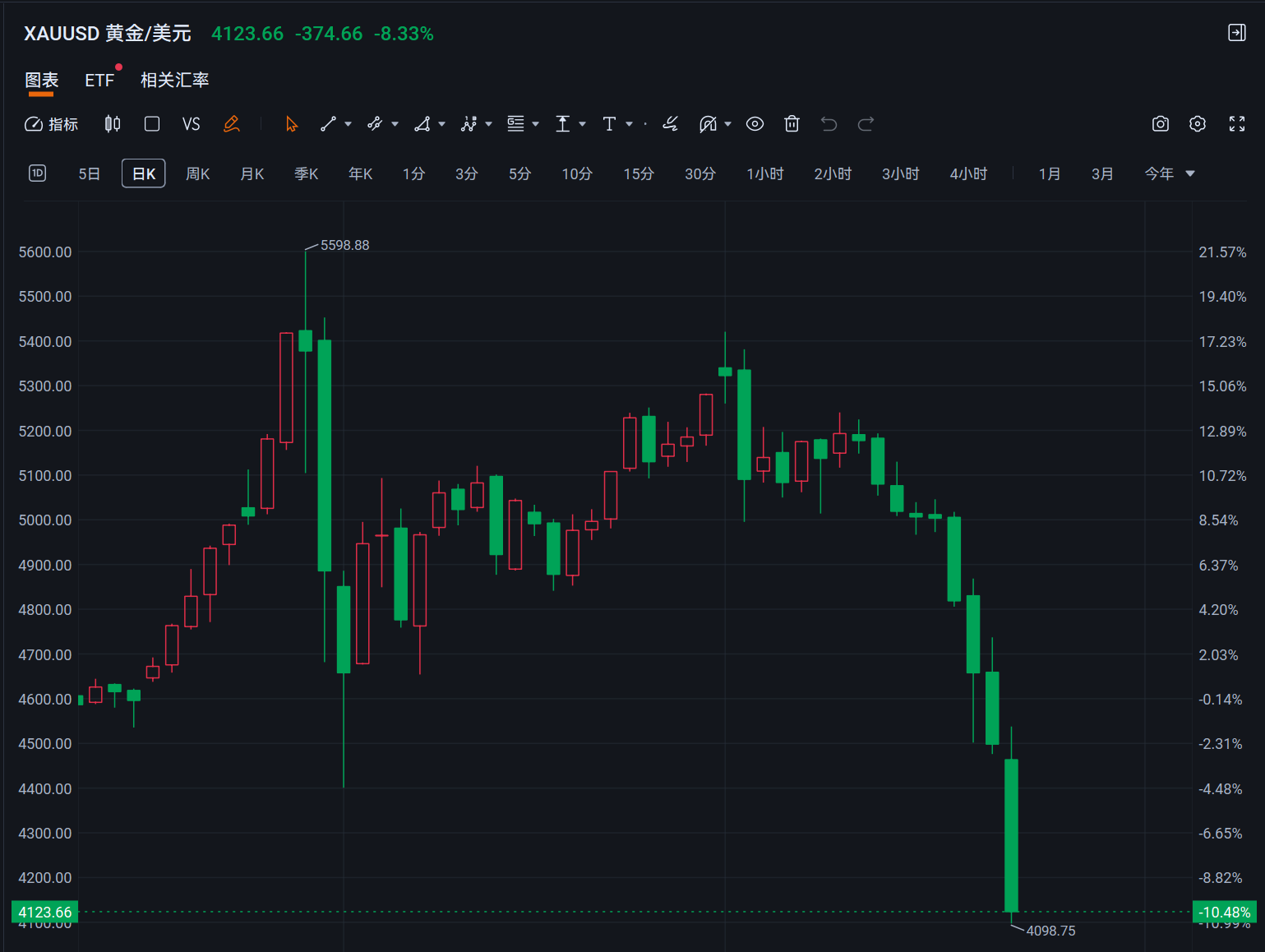The image size is (1265, 952).
Task: Switch to the 相关汇率 tab
Action: point(174,81)
